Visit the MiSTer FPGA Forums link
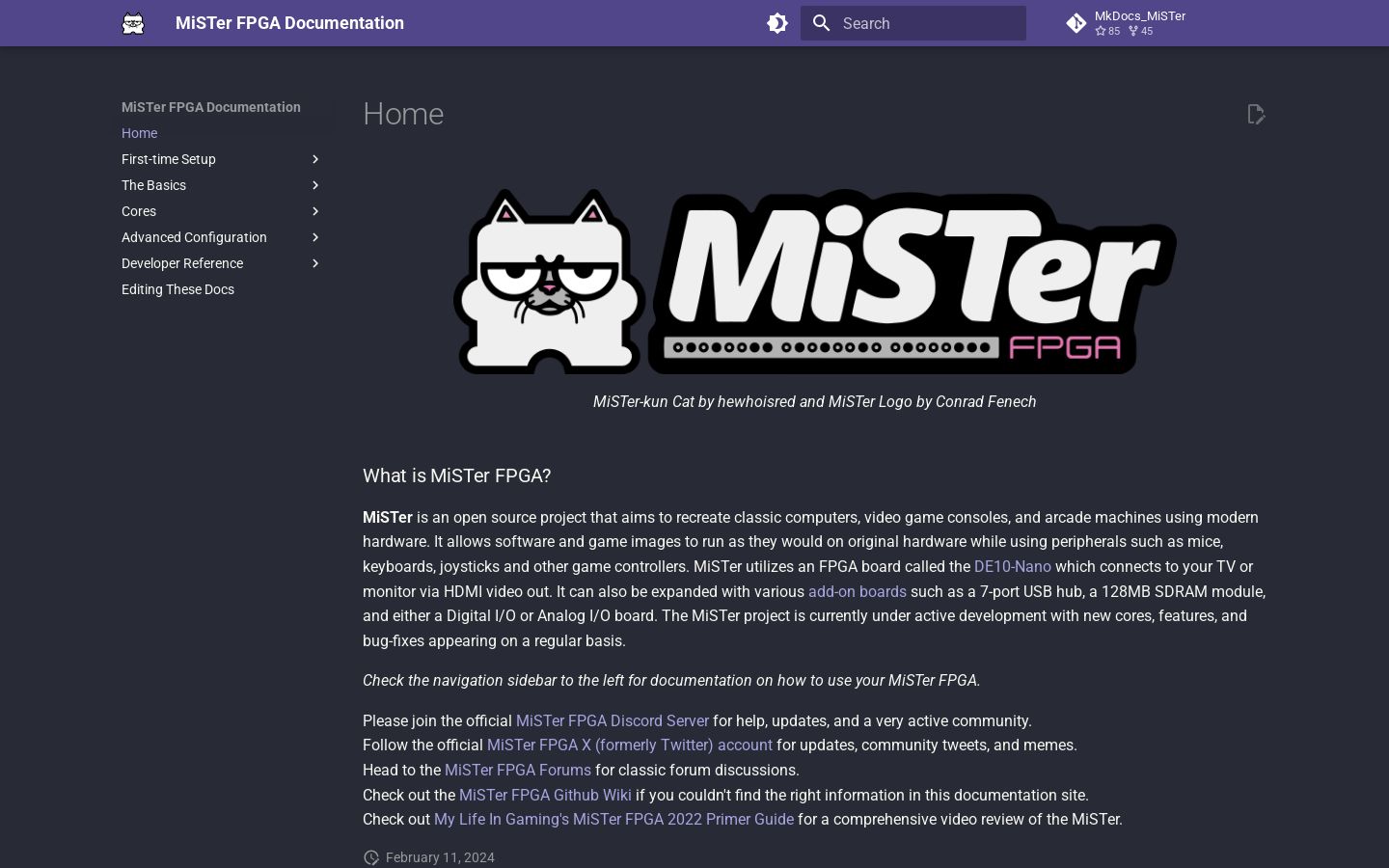 point(518,771)
